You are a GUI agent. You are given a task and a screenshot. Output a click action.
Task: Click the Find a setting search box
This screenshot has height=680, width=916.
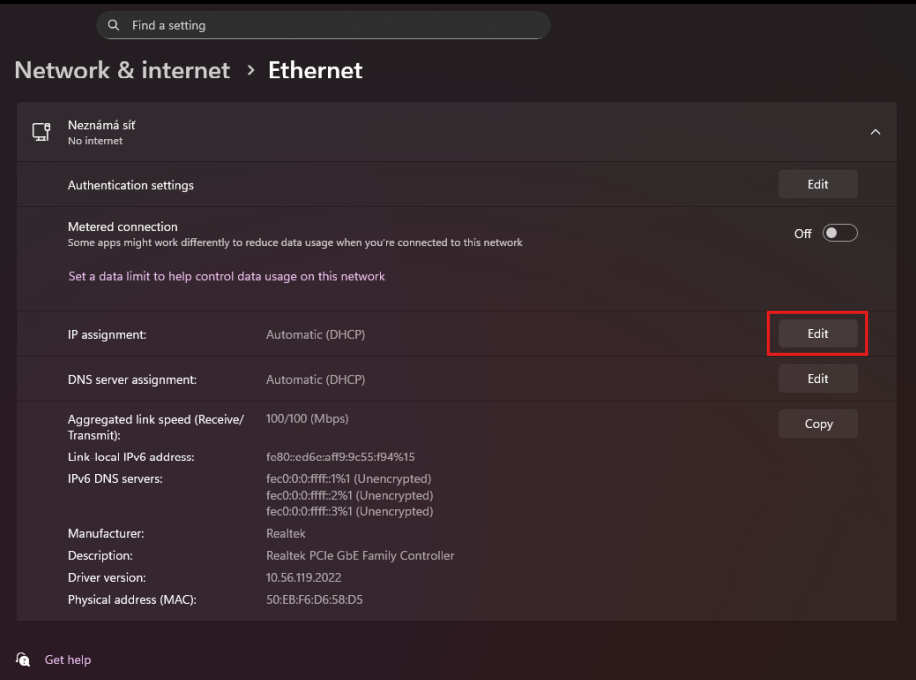coord(330,25)
